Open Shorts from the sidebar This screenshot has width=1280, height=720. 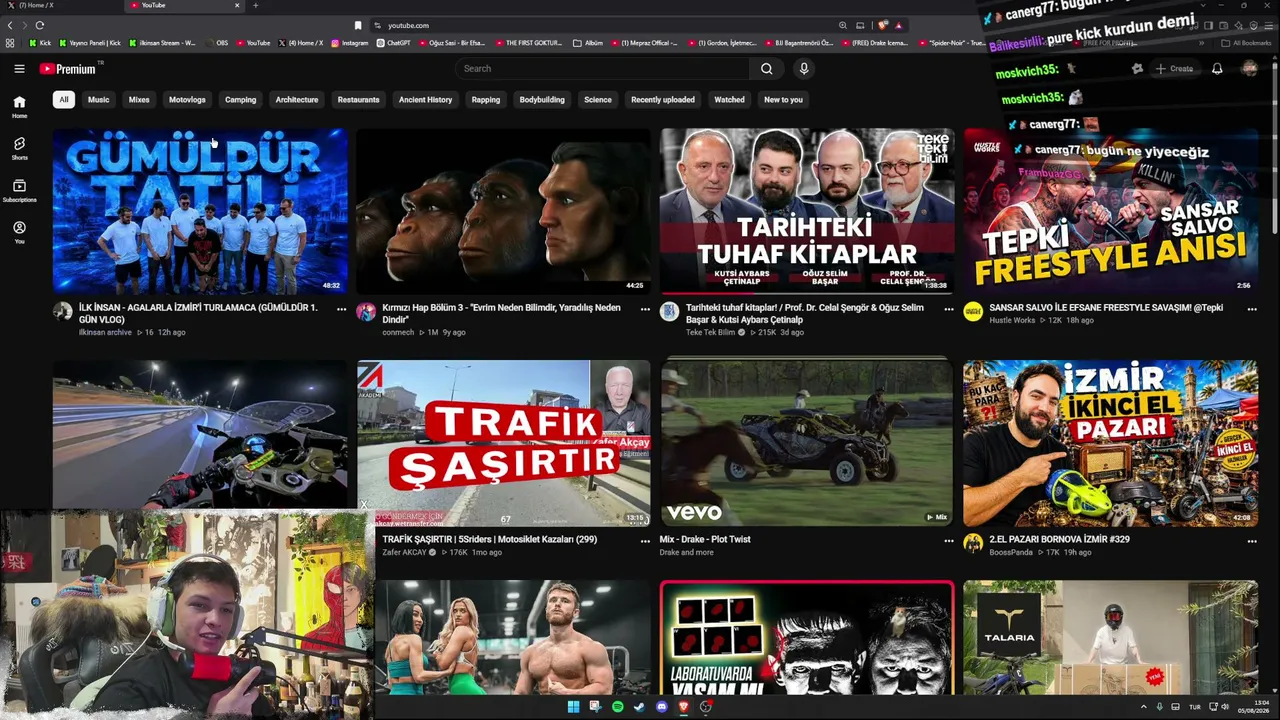point(19,148)
